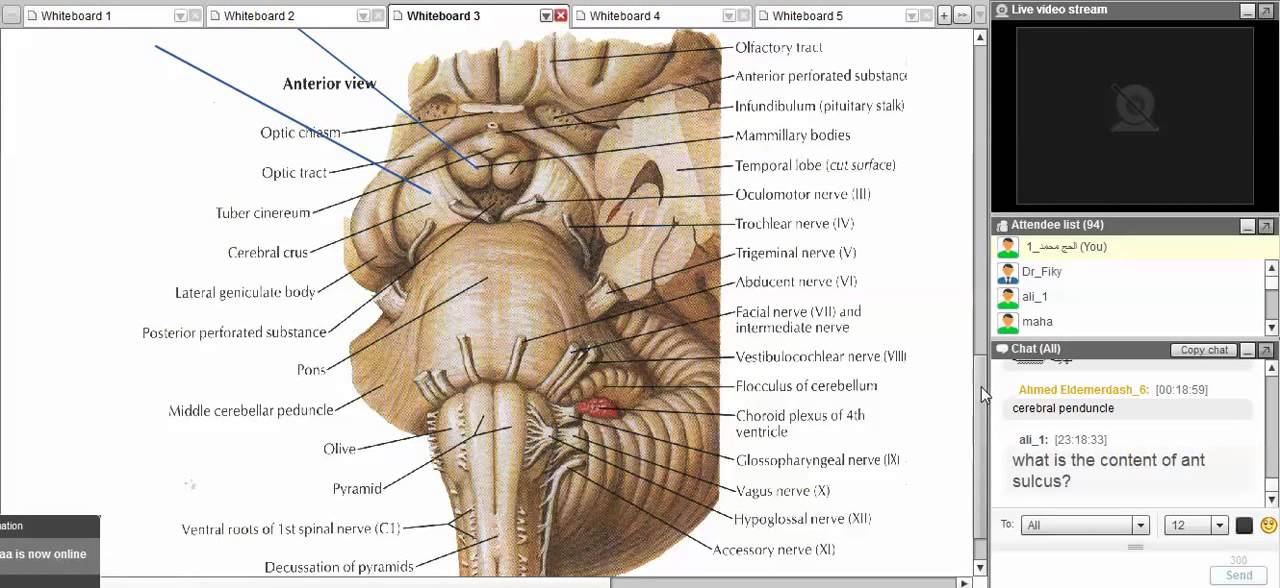This screenshot has width=1280, height=588.
Task: Open the tab list dropdown at far right
Action: coord(980,16)
